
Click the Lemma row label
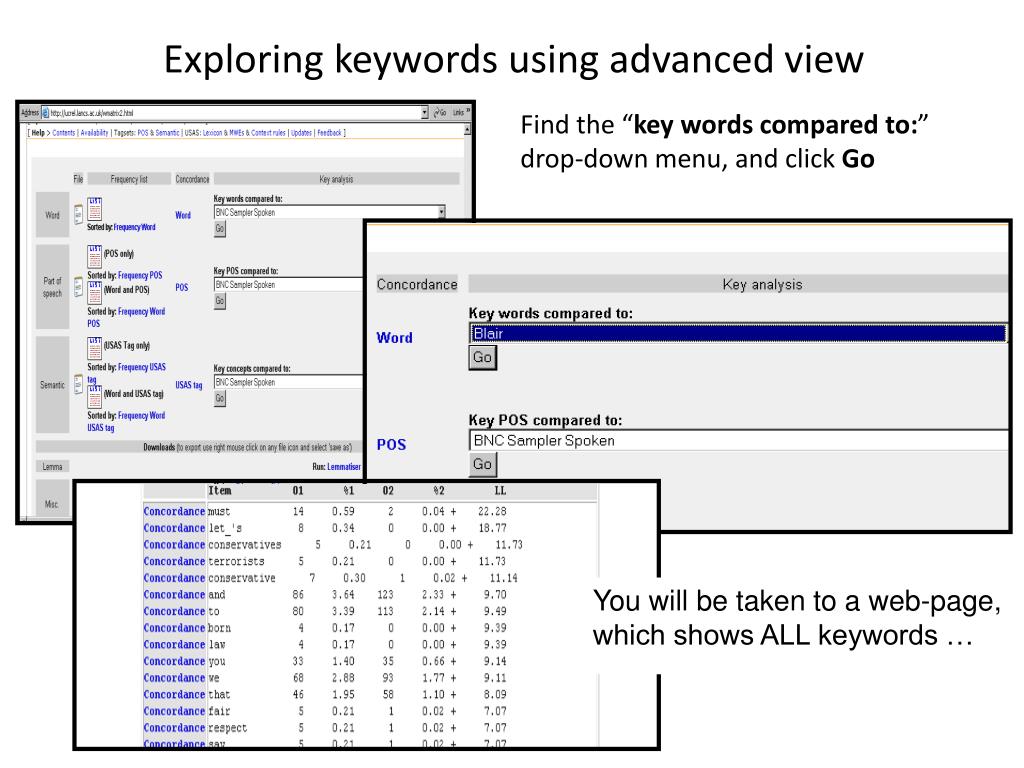pos(52,466)
